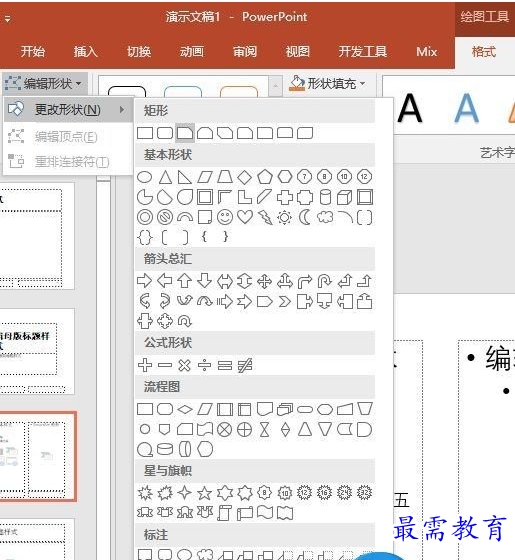Pick the parallelogram basic shape
Image resolution: width=515 pixels, height=560 pixels.
pos(205,177)
